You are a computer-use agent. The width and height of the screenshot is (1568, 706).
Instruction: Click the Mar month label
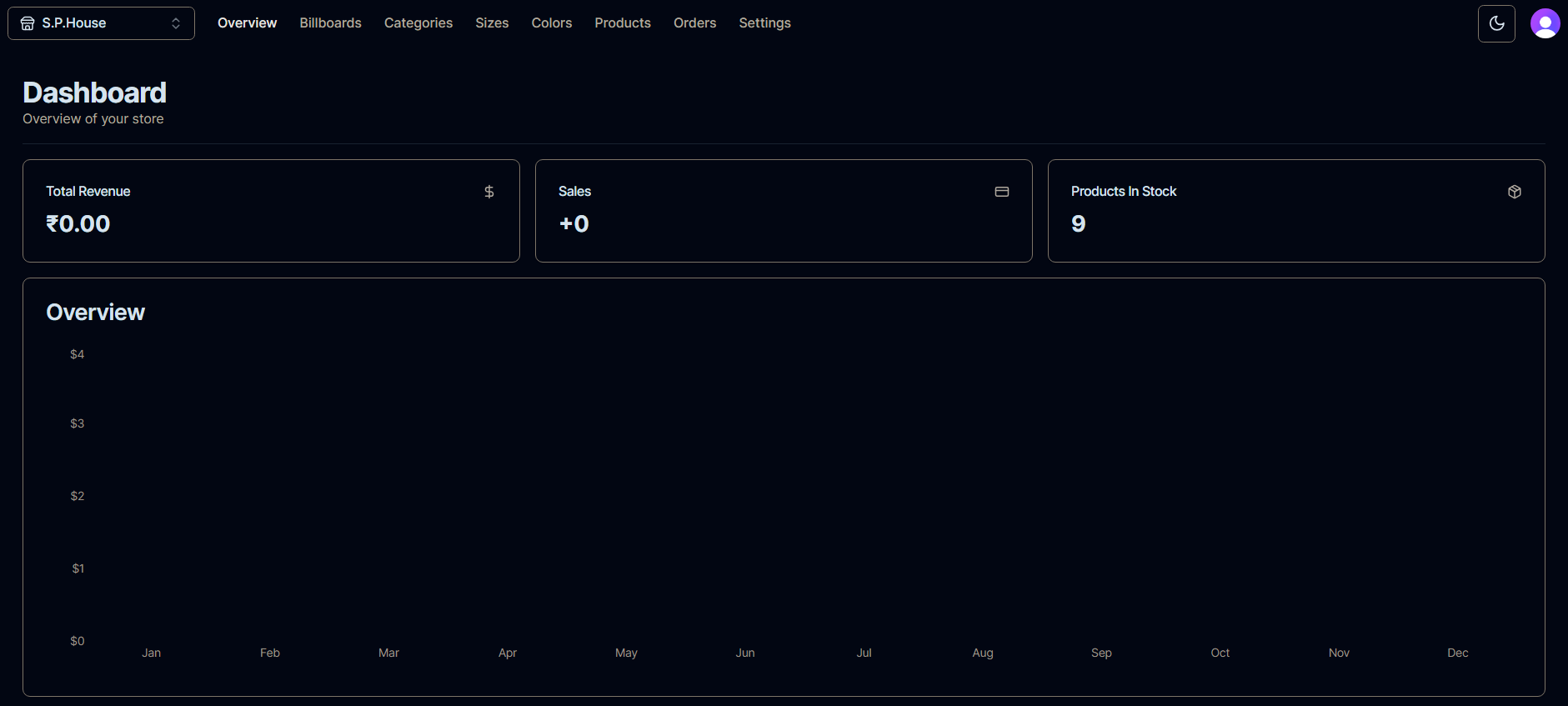[388, 653]
